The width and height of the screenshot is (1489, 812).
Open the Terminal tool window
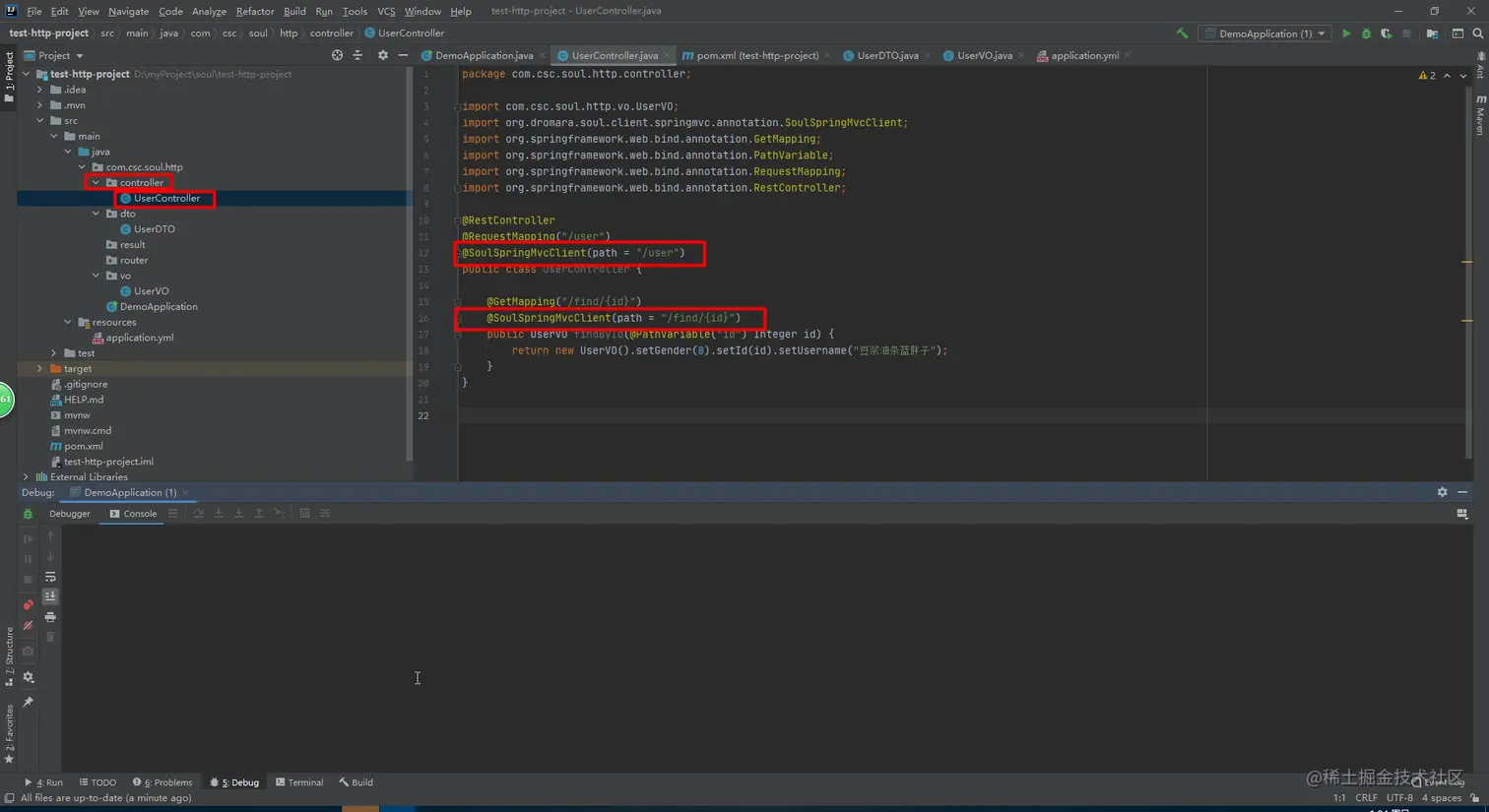tap(299, 782)
